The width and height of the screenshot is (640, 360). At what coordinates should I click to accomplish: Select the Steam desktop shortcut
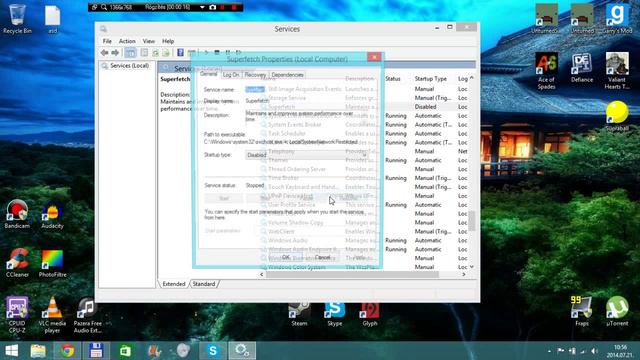(x=299, y=314)
